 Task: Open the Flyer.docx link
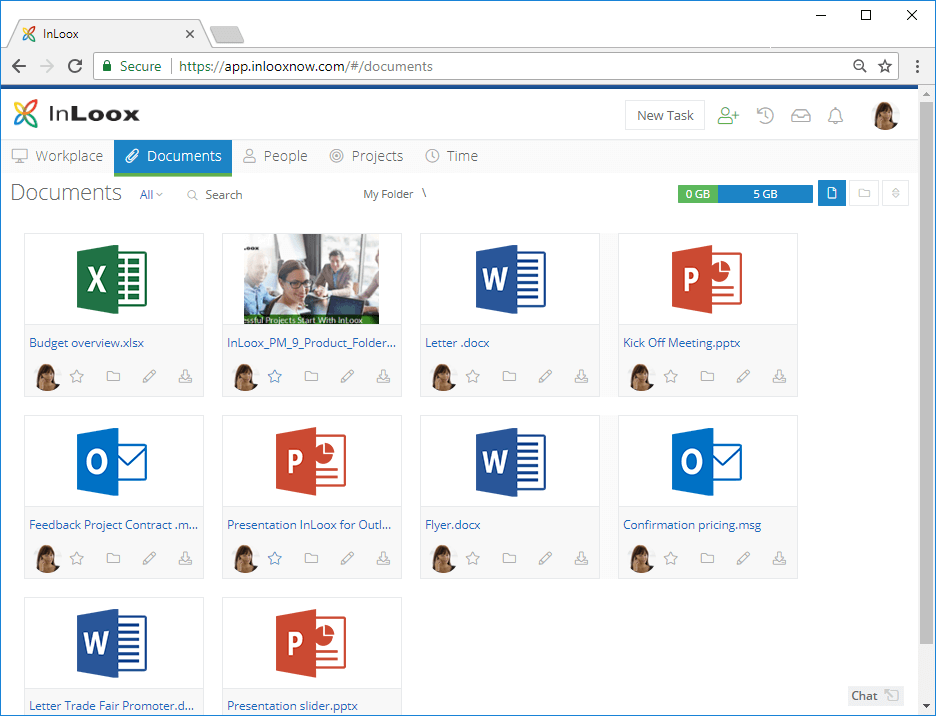pyautogui.click(x=452, y=525)
